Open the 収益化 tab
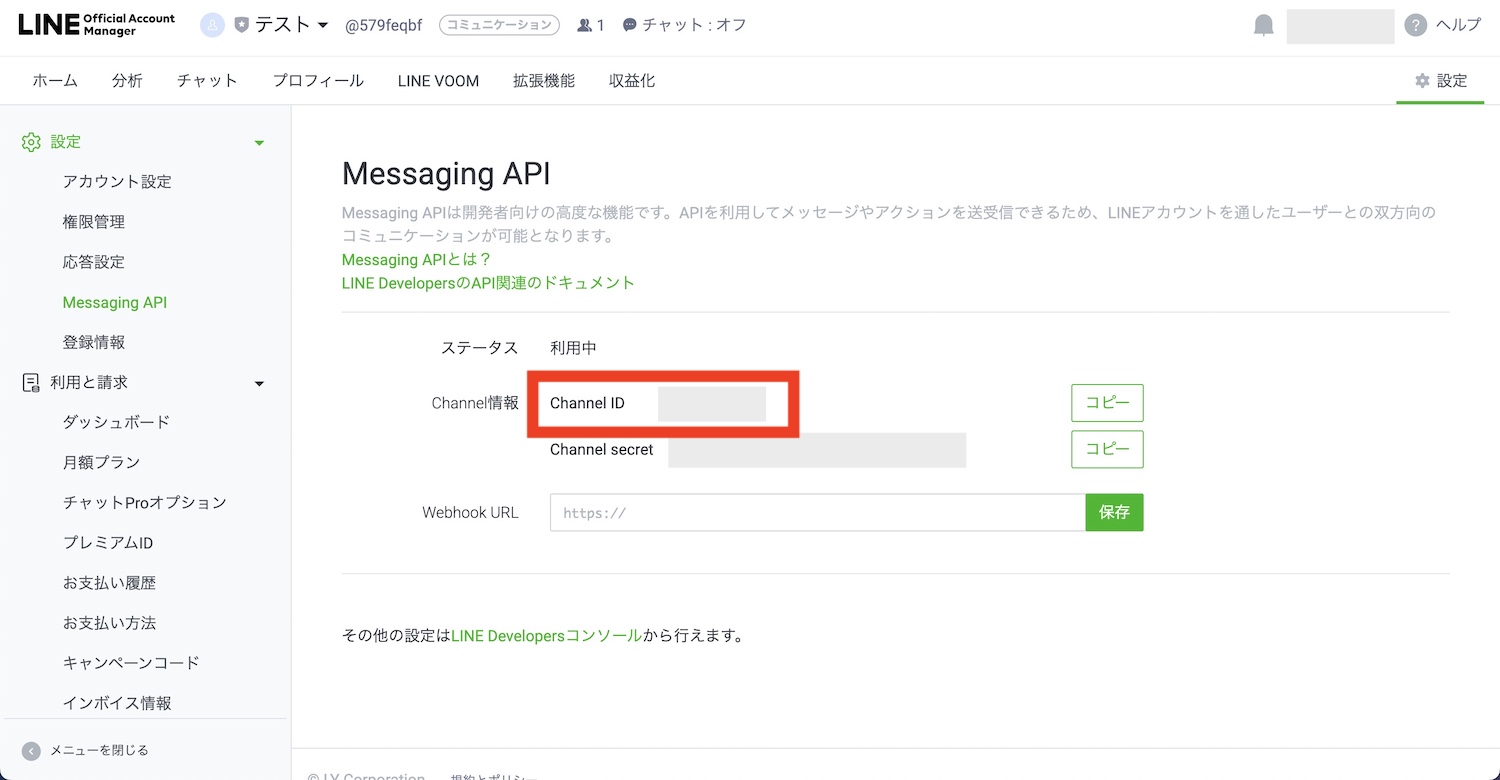The height and width of the screenshot is (780, 1500). pyautogui.click(x=632, y=81)
